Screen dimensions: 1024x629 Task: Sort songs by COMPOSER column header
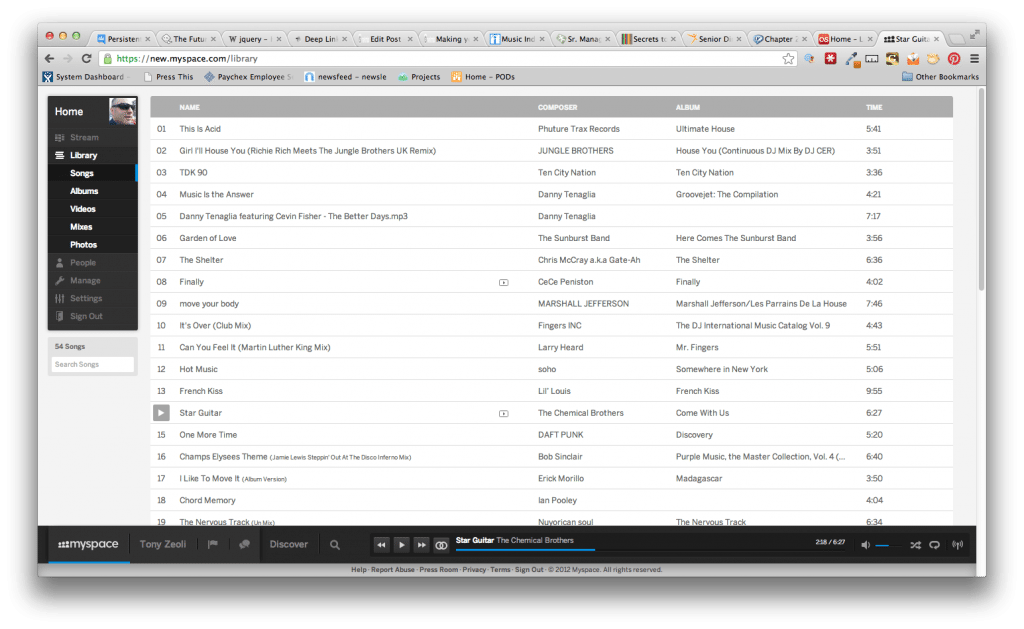pos(558,107)
